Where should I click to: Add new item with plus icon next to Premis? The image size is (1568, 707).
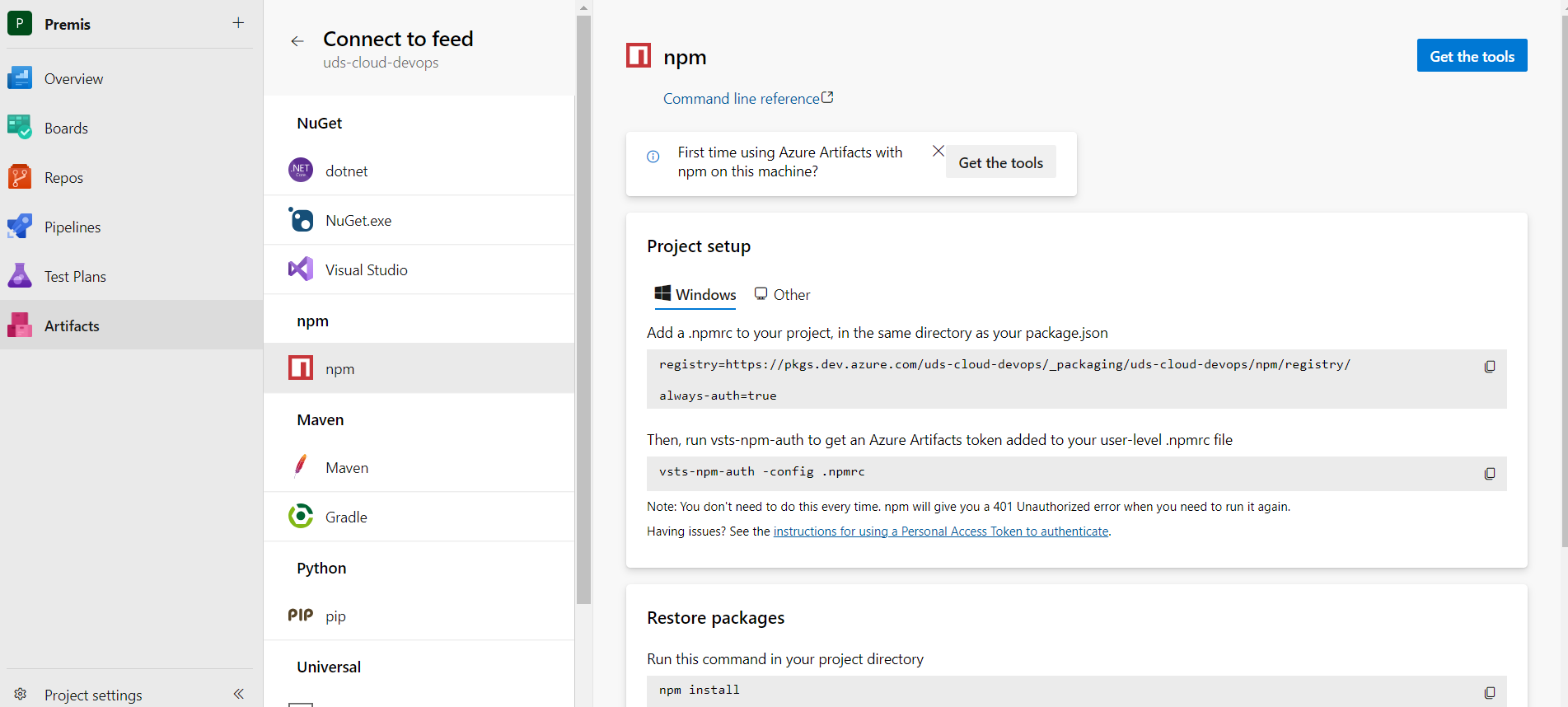[238, 23]
